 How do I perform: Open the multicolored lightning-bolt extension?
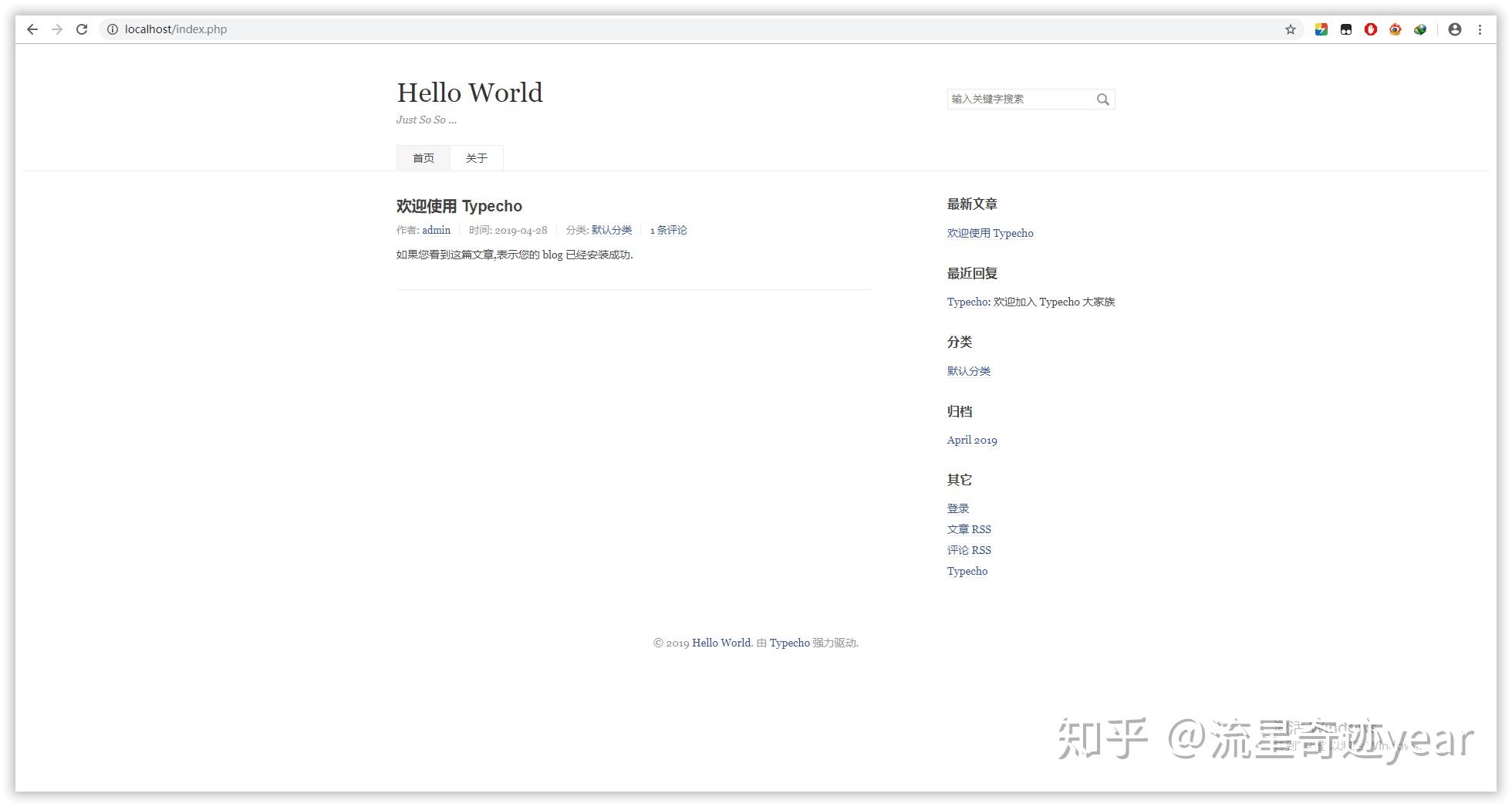(x=1321, y=29)
